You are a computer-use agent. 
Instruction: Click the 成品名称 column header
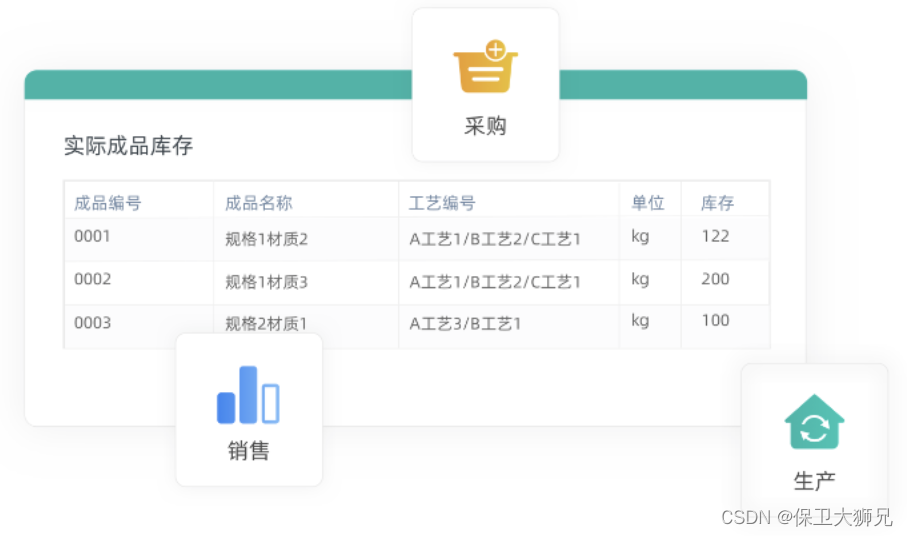(259, 203)
